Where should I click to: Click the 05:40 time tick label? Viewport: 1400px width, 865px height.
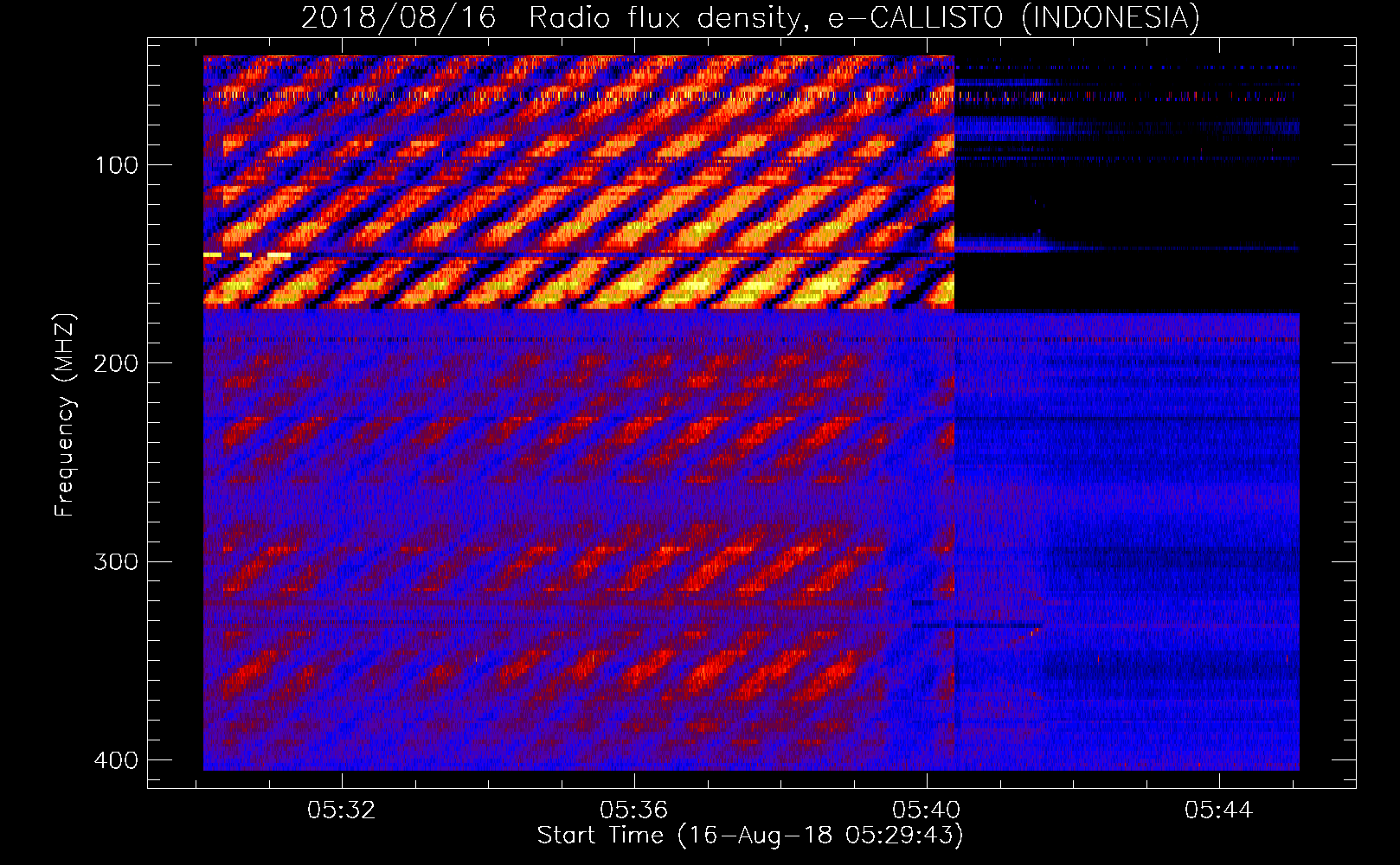927,810
